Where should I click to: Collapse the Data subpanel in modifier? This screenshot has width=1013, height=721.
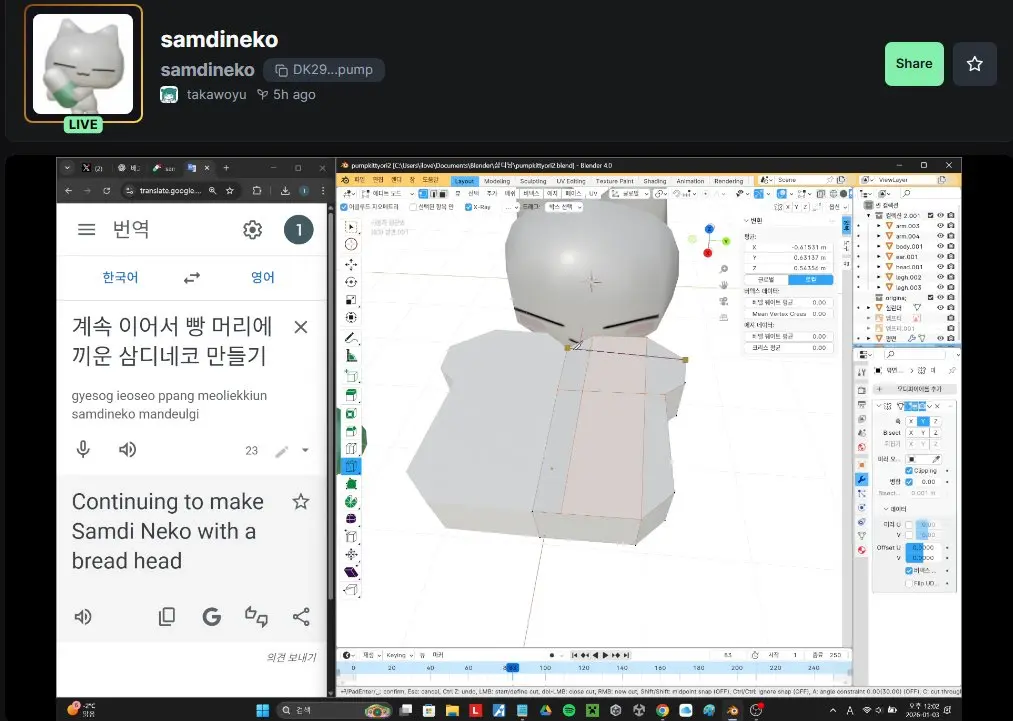pos(886,509)
